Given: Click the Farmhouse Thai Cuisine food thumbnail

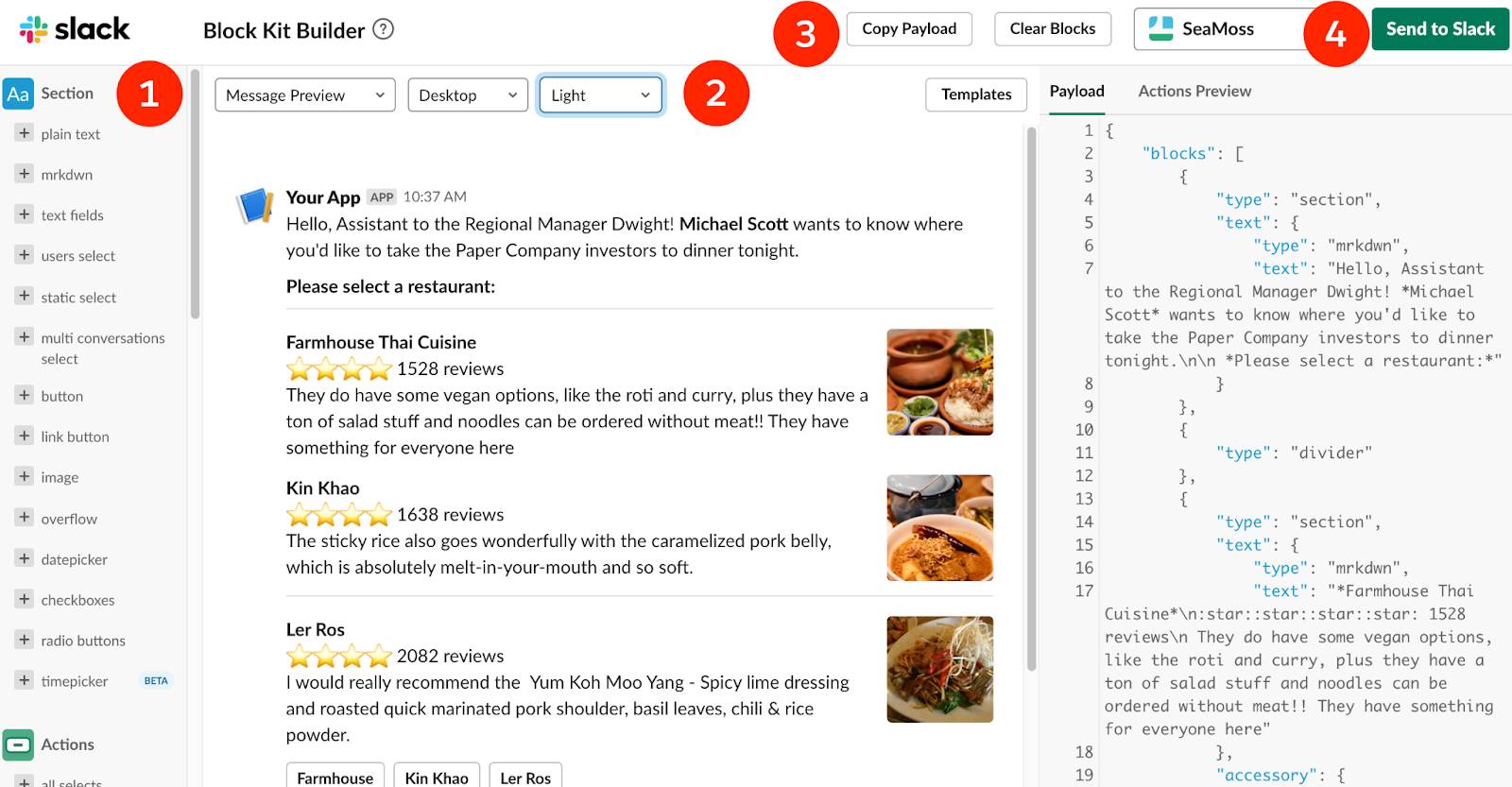Looking at the screenshot, I should pyautogui.click(x=939, y=382).
